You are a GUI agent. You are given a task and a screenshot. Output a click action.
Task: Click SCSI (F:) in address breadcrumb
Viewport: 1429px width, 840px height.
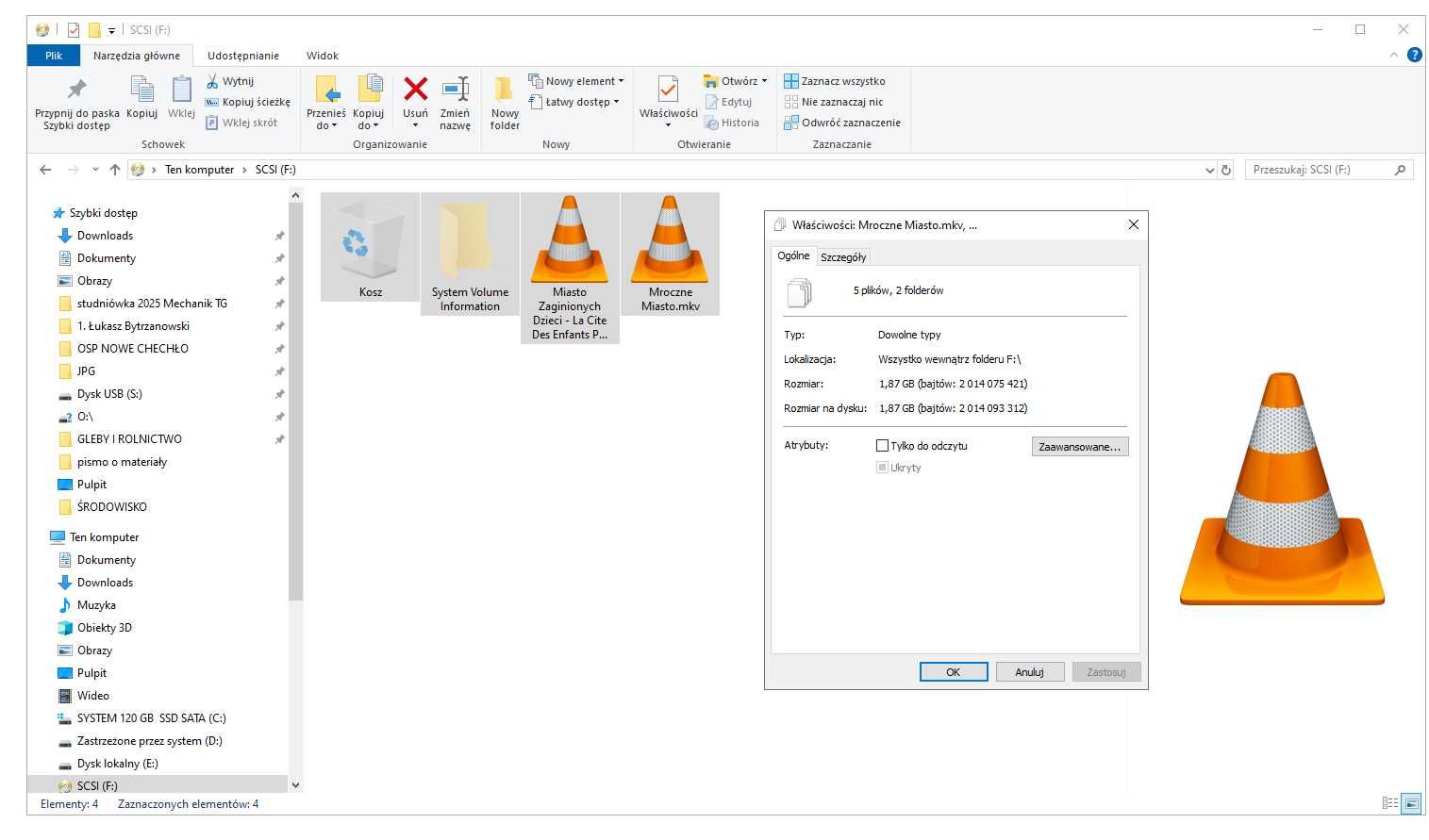pos(275,170)
